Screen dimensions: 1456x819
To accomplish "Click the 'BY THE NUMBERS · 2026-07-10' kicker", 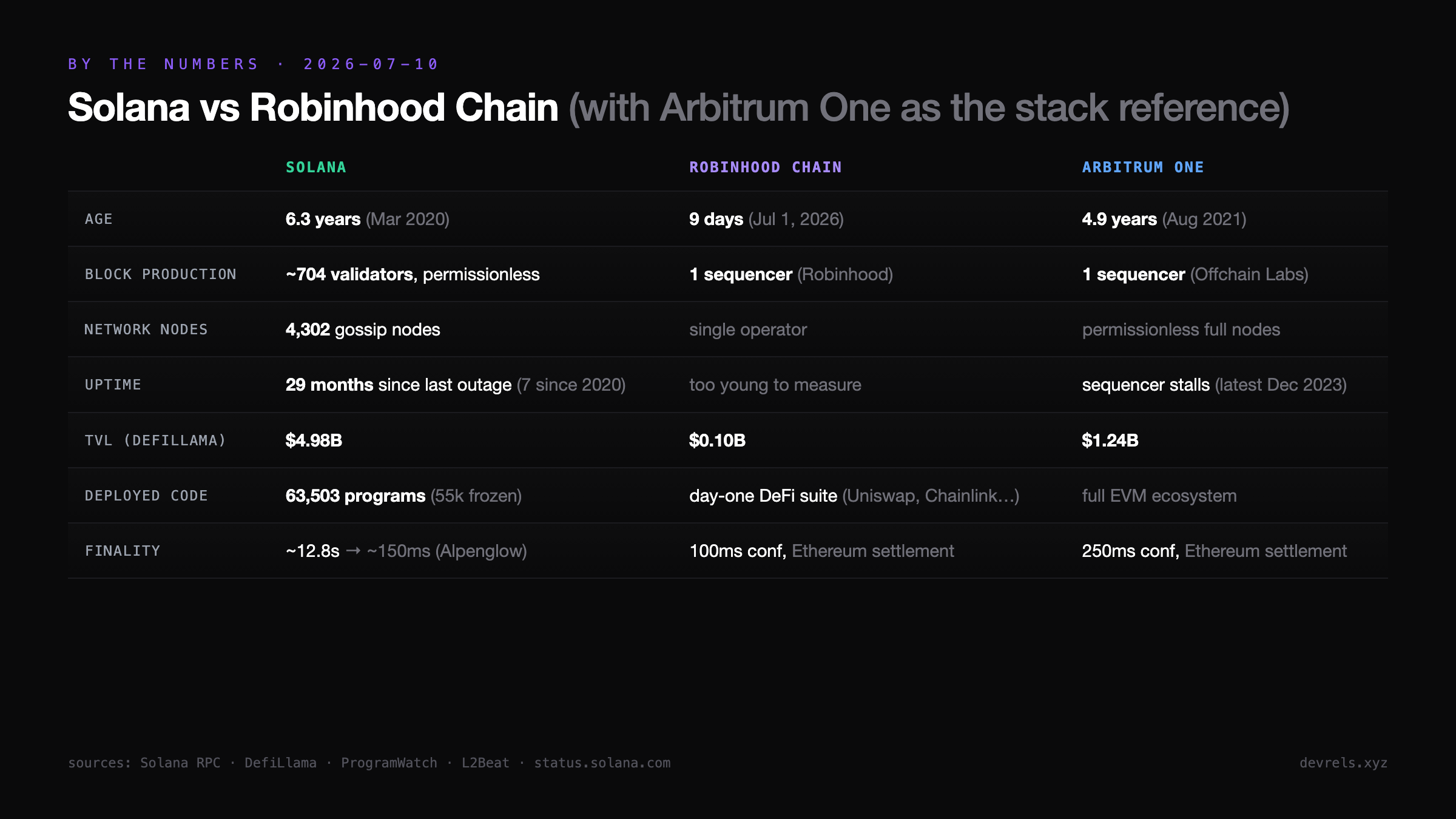I will pos(253,64).
